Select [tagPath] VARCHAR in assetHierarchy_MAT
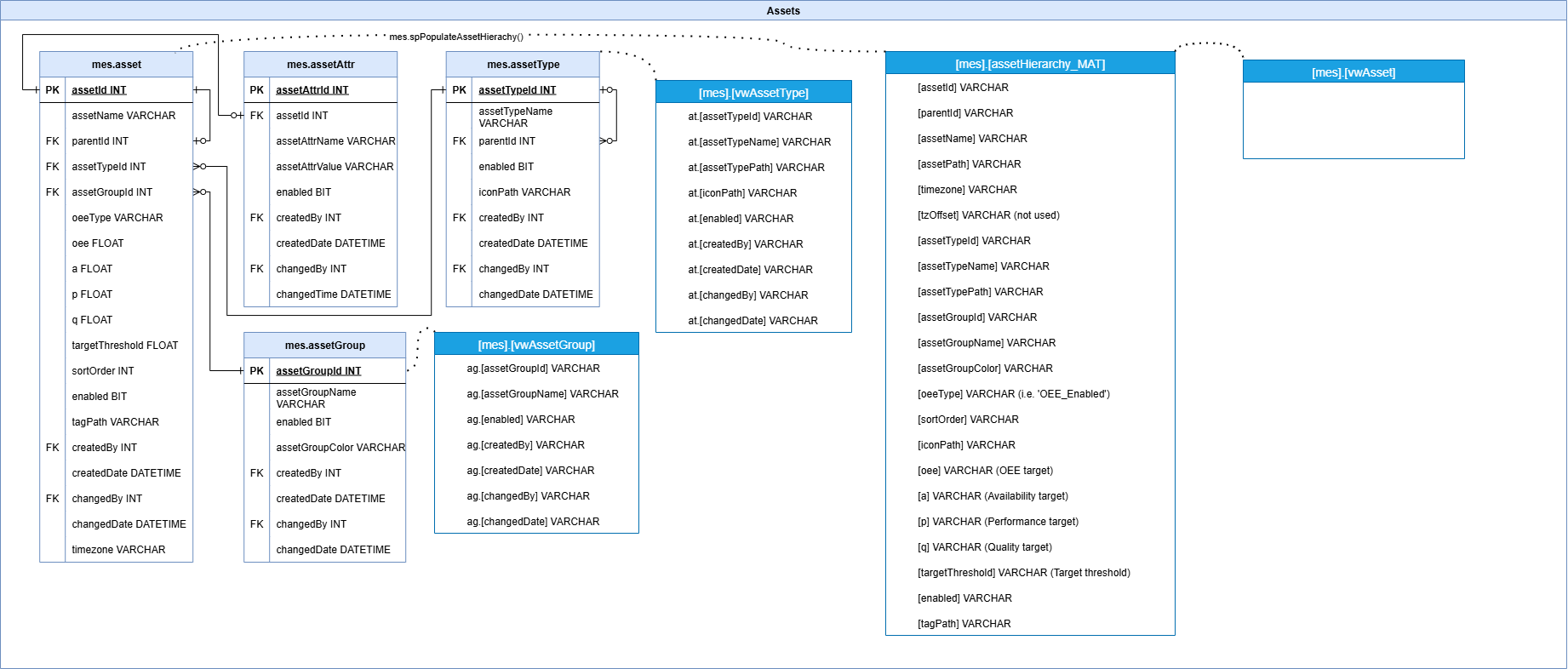 click(1030, 624)
